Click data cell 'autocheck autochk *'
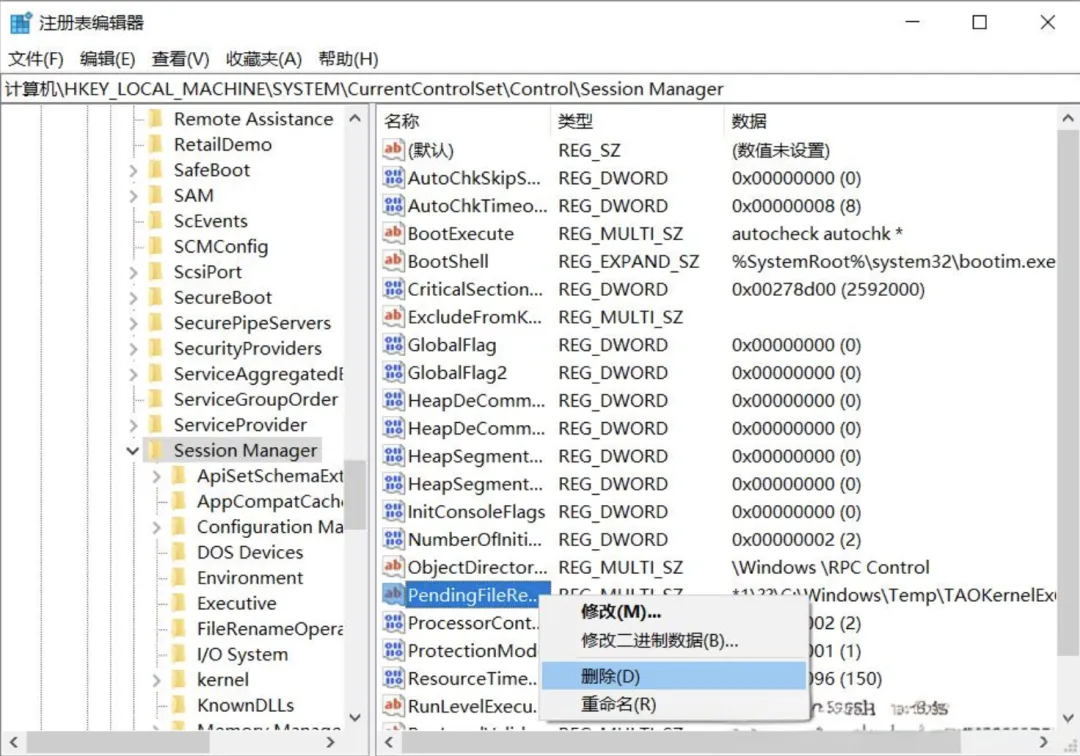1080x756 pixels. (817, 233)
